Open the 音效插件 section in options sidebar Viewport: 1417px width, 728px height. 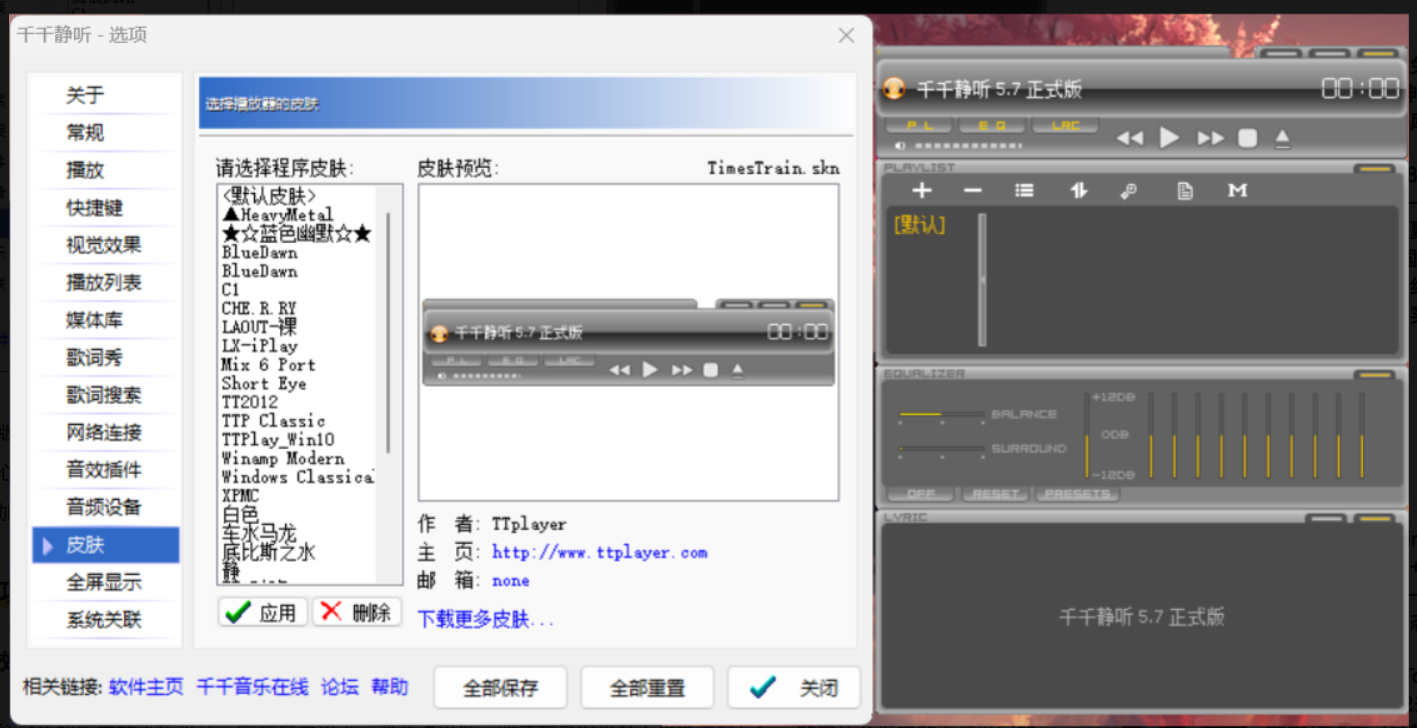click(x=106, y=470)
